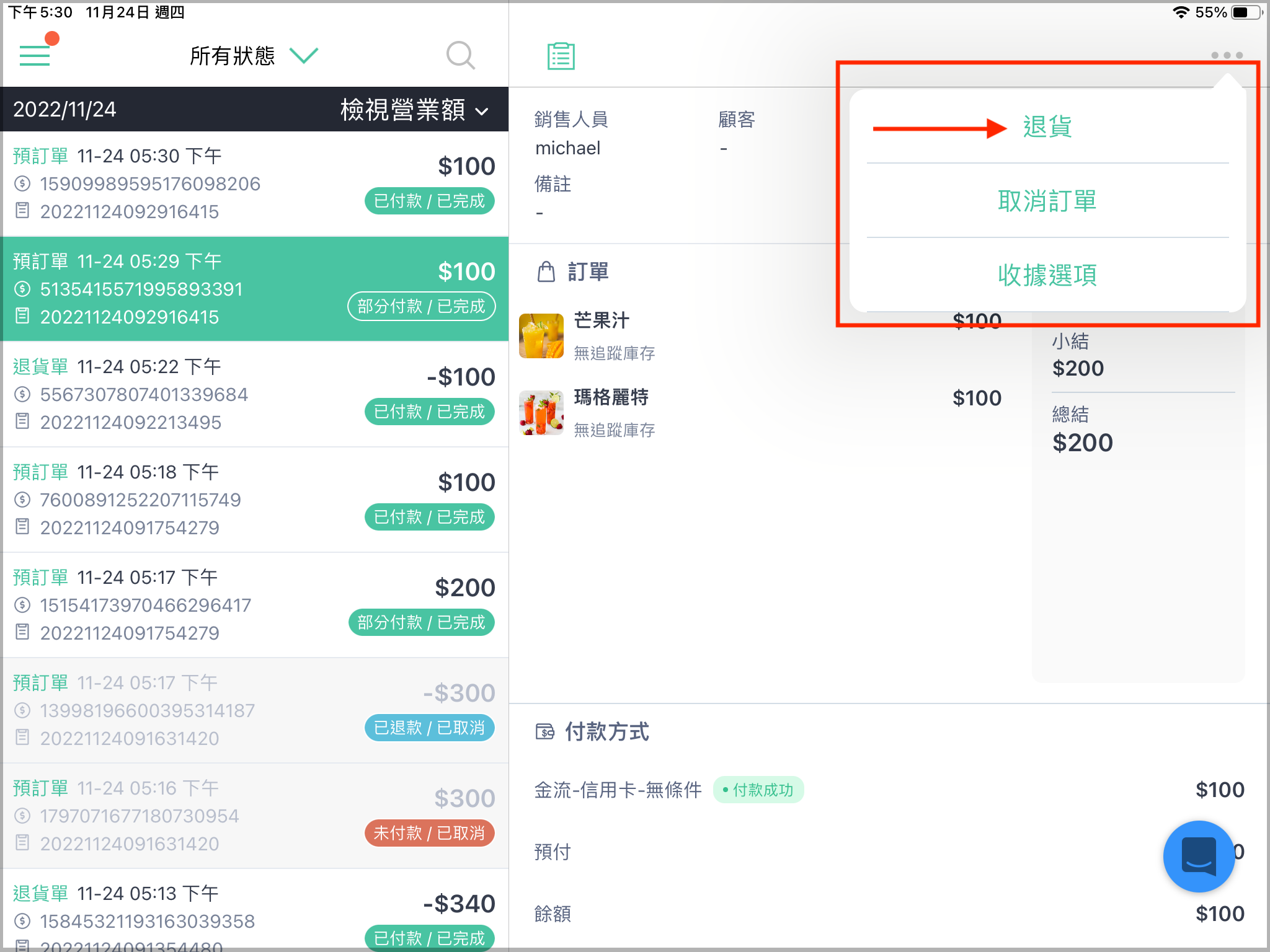Open the three-dots more options icon
The height and width of the screenshot is (952, 1270).
pyautogui.click(x=1226, y=55)
